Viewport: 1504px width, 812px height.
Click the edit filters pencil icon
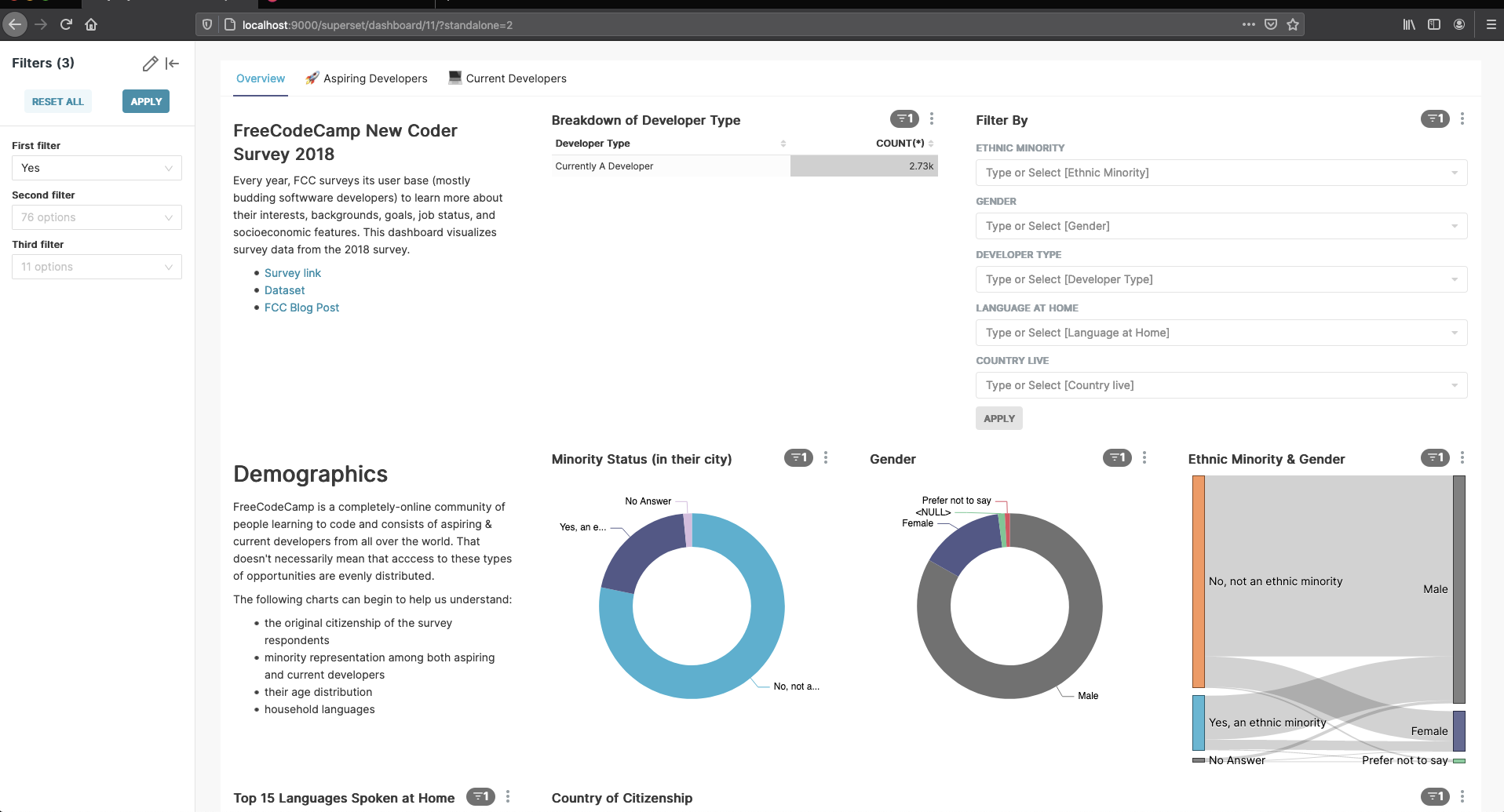pos(150,64)
